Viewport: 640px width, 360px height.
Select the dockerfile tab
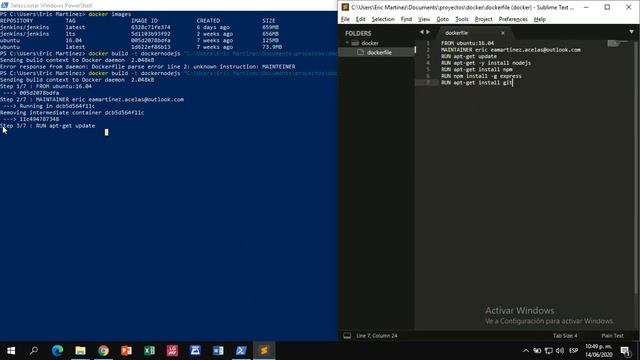tap(456, 33)
